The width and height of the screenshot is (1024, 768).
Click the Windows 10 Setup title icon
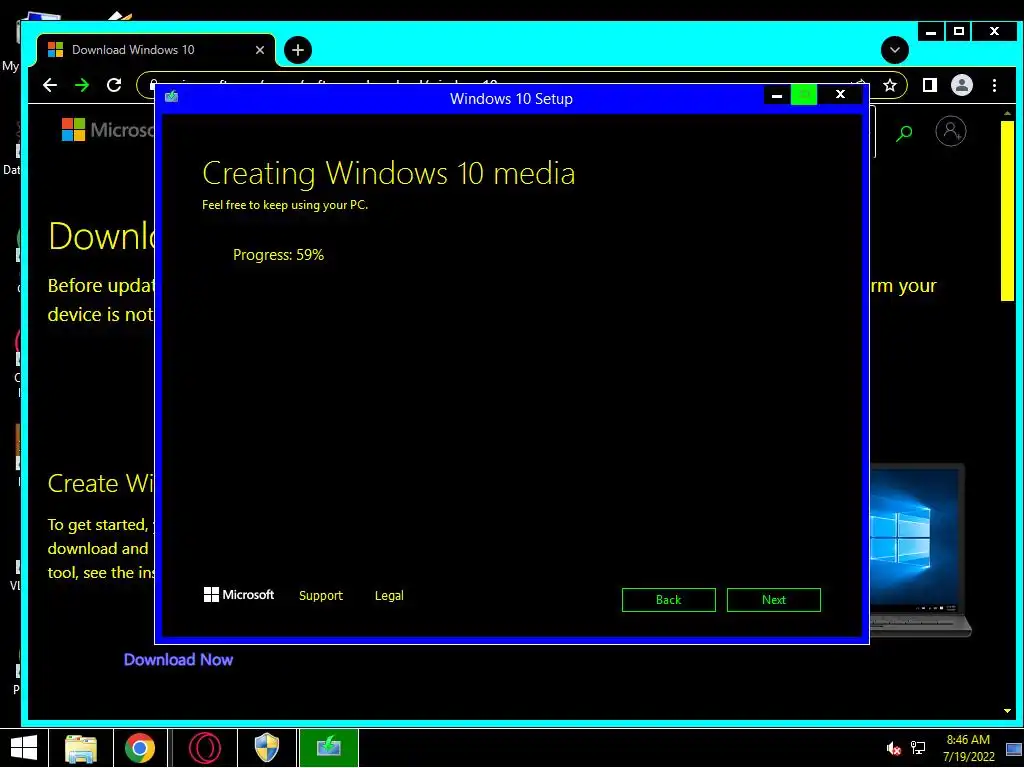tap(171, 97)
